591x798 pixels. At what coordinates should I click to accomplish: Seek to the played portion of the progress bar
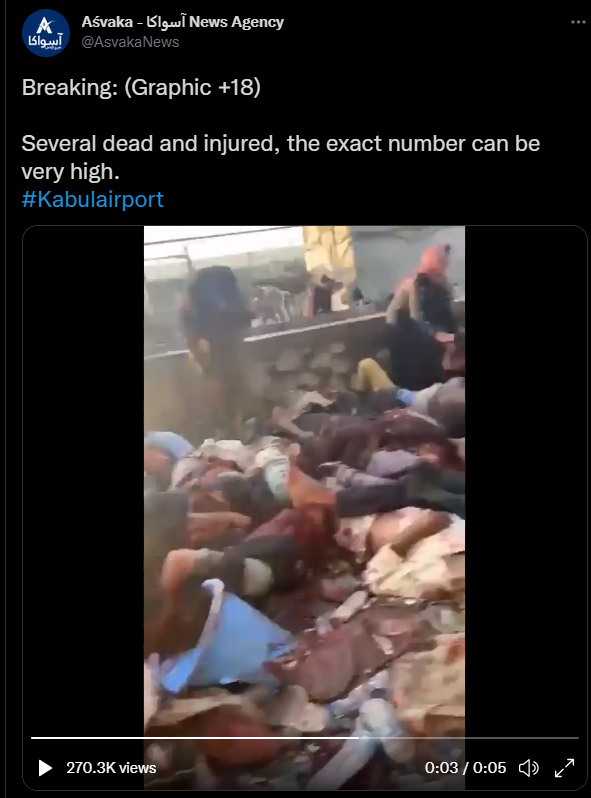[x=194, y=737]
